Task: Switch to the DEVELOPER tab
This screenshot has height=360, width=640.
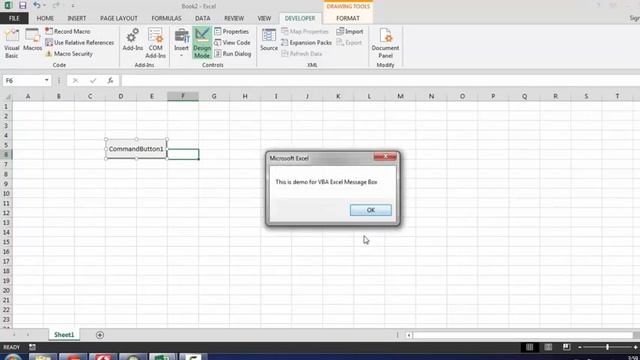Action: tap(300, 18)
